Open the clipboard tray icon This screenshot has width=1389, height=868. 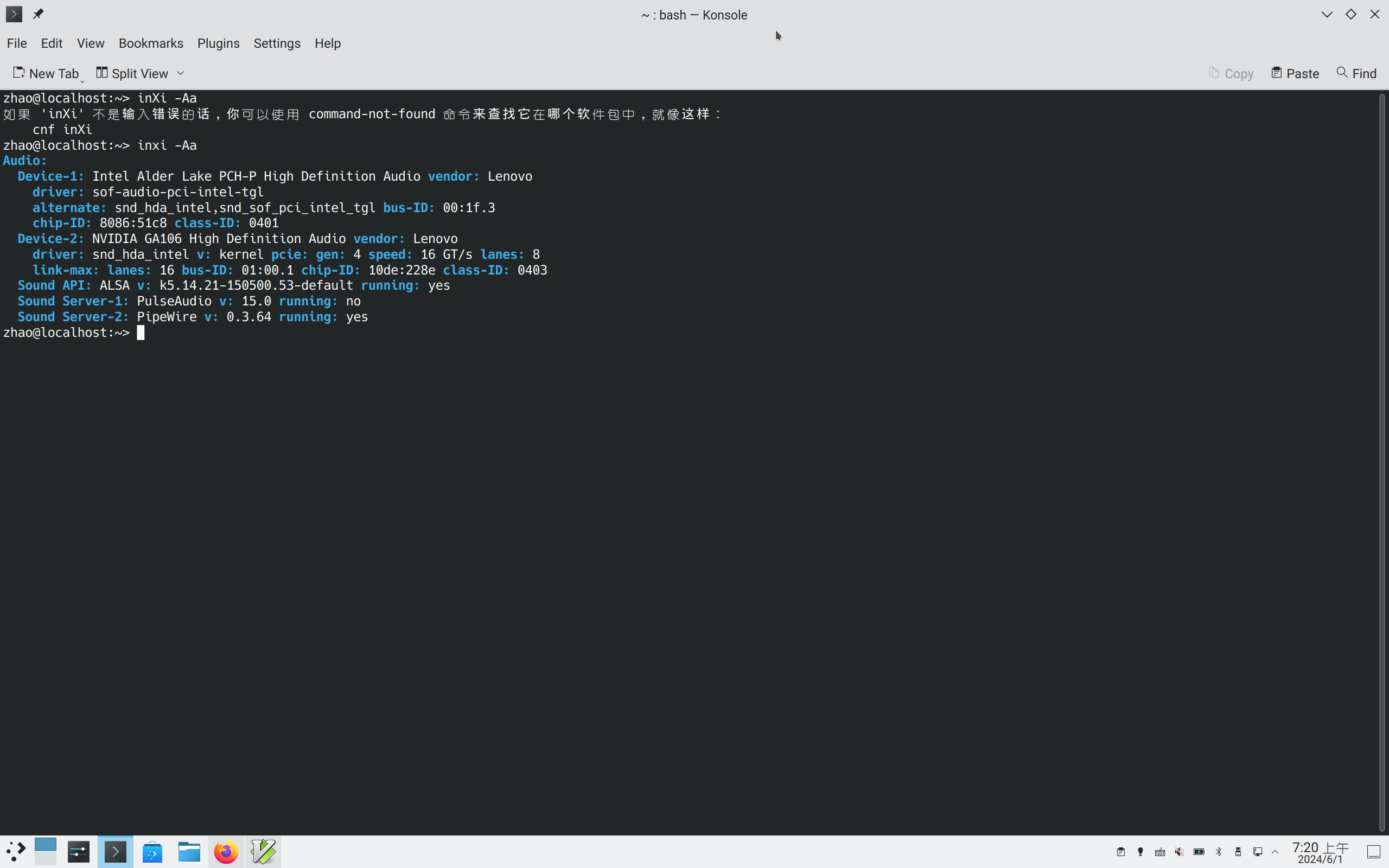1120,852
